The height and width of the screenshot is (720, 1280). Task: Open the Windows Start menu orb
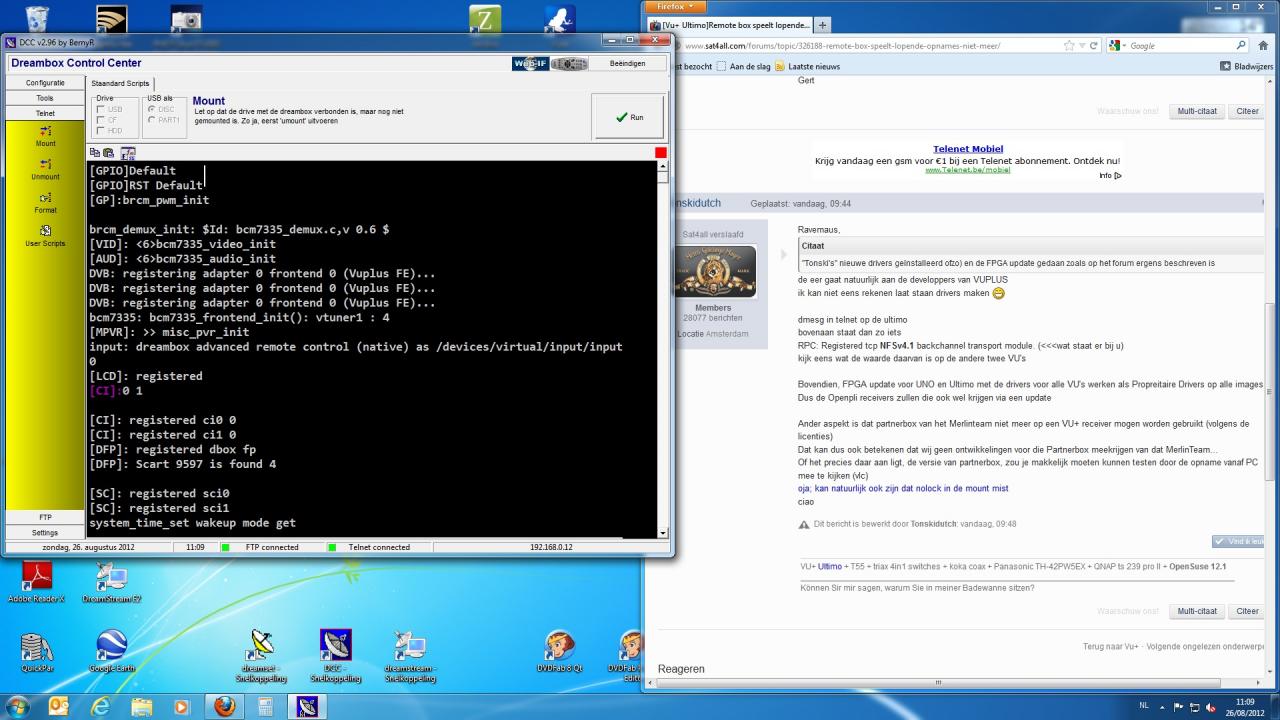coord(17,706)
